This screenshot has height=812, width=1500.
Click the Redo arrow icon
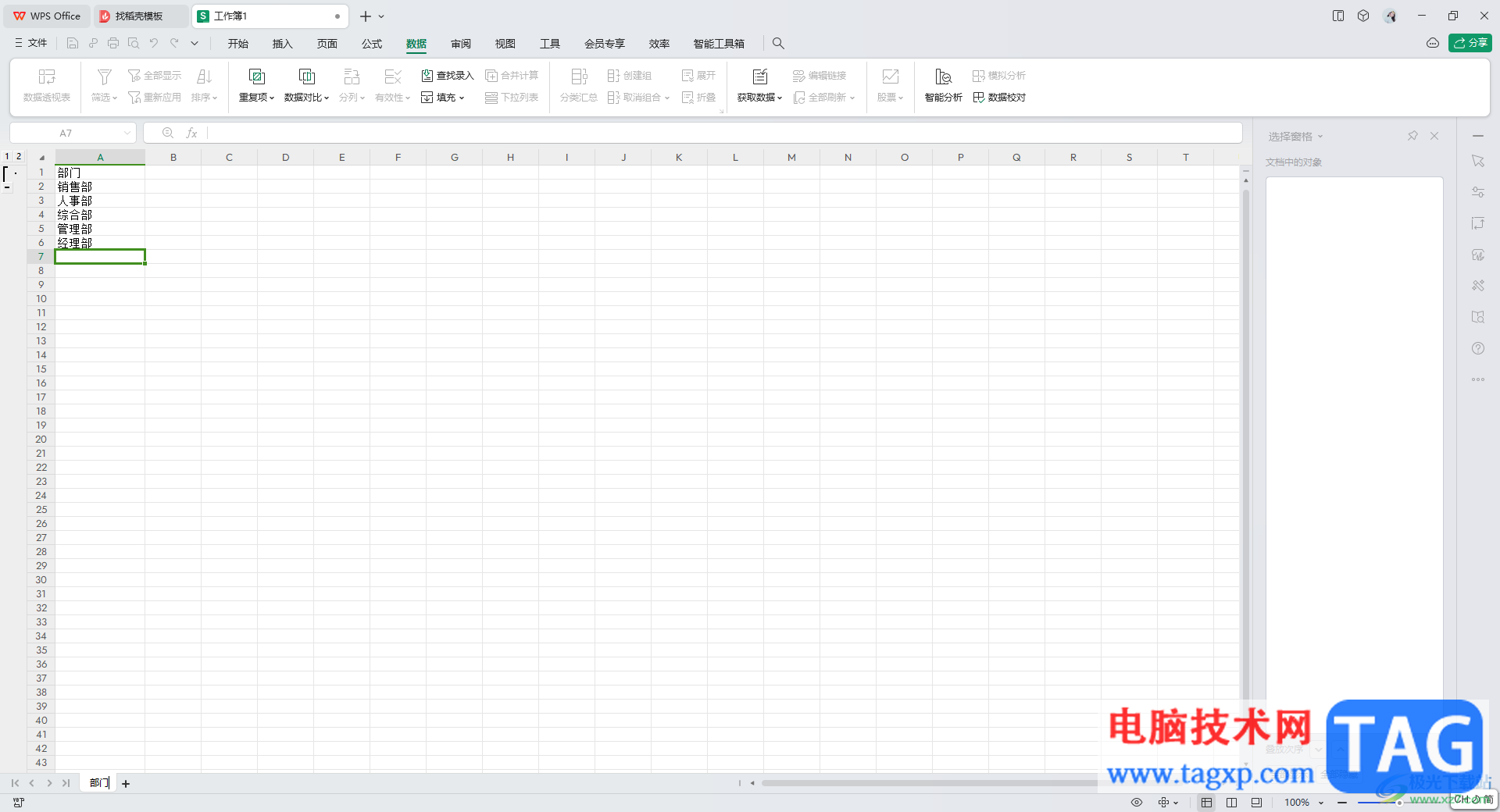pos(174,43)
